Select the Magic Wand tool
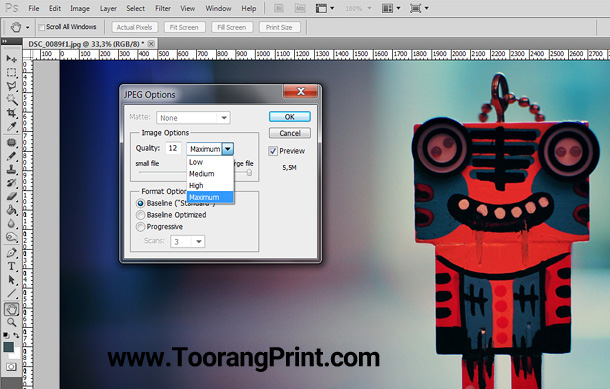 pyautogui.click(x=11, y=100)
